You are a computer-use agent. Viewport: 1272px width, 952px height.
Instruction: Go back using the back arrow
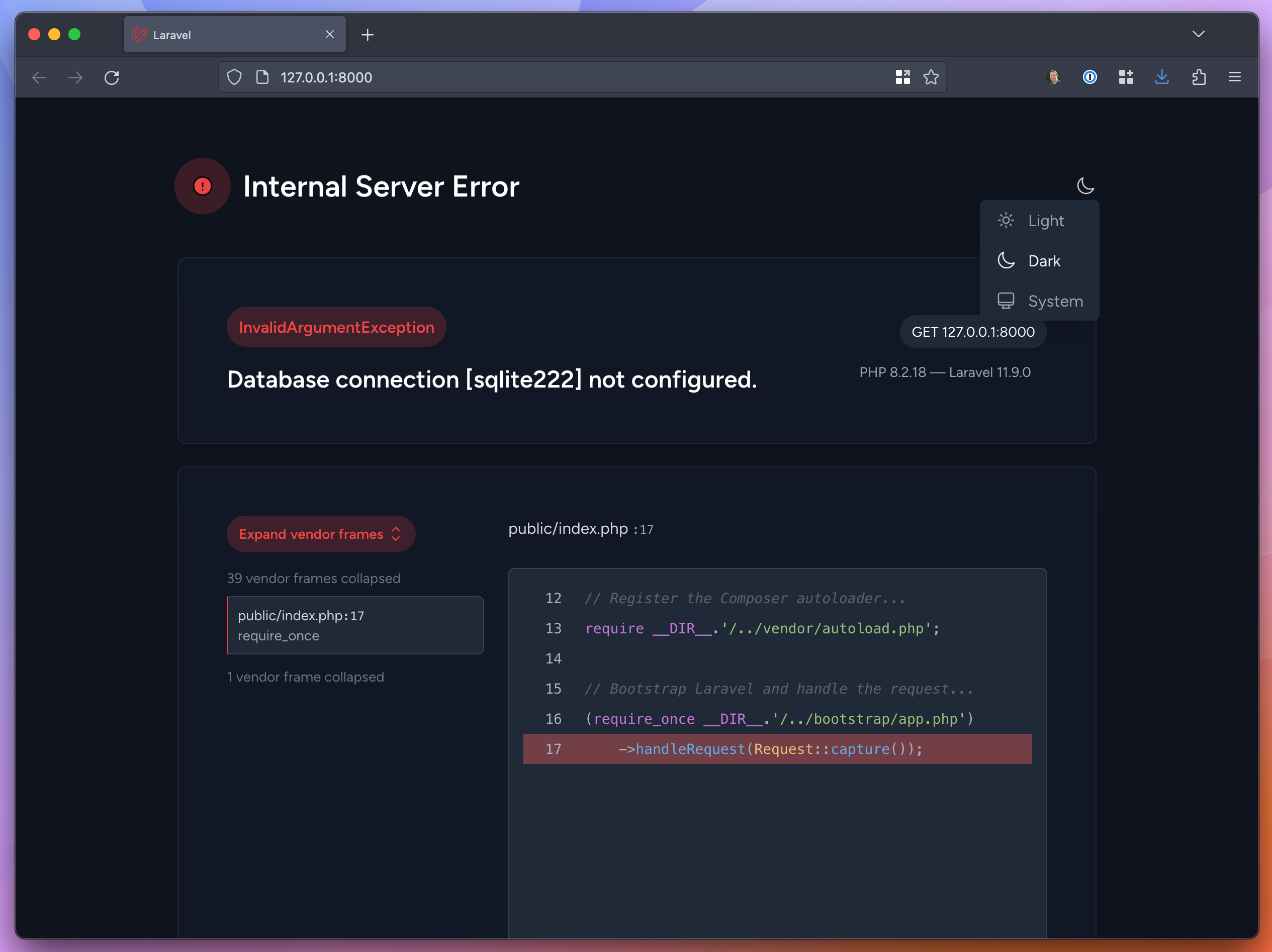coord(39,77)
